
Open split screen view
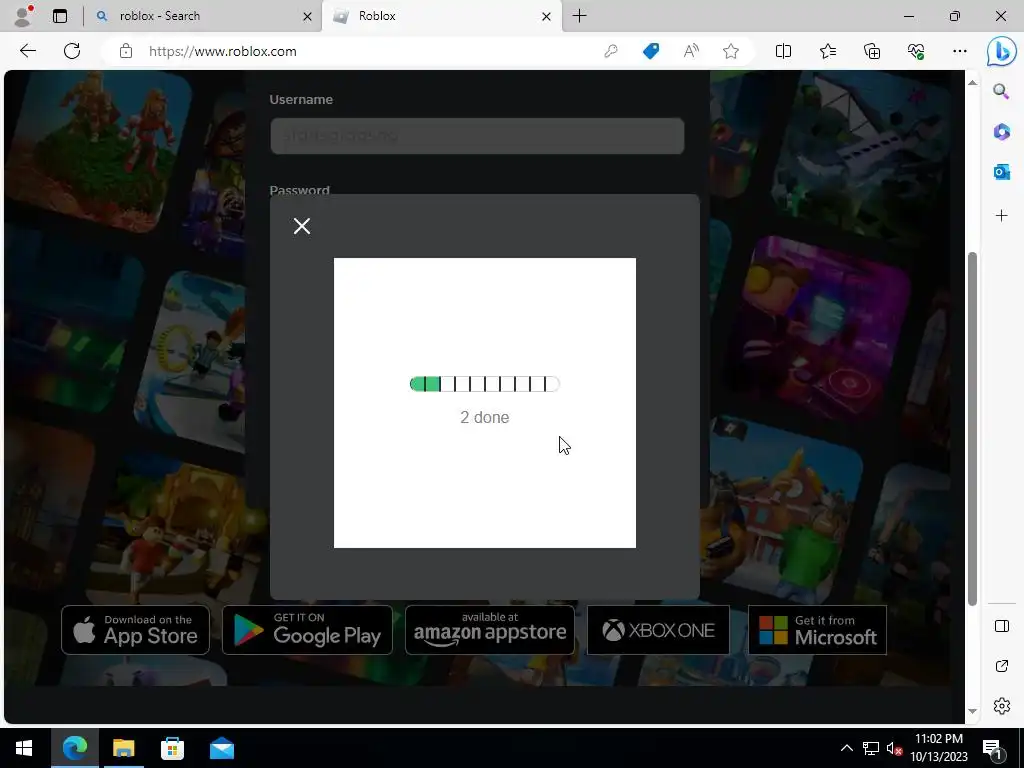click(x=783, y=51)
